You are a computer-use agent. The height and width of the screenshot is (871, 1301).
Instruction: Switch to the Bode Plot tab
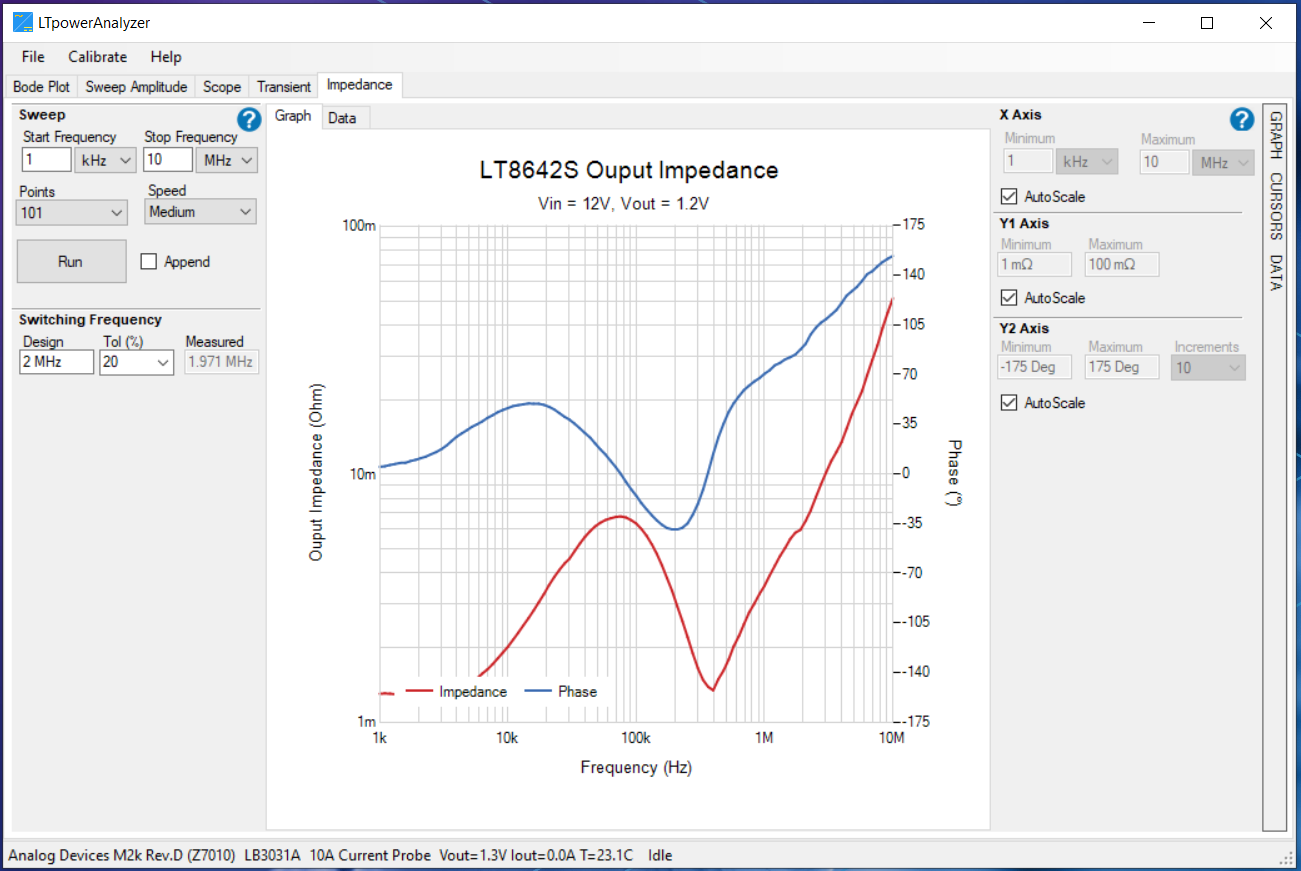pyautogui.click(x=41, y=86)
